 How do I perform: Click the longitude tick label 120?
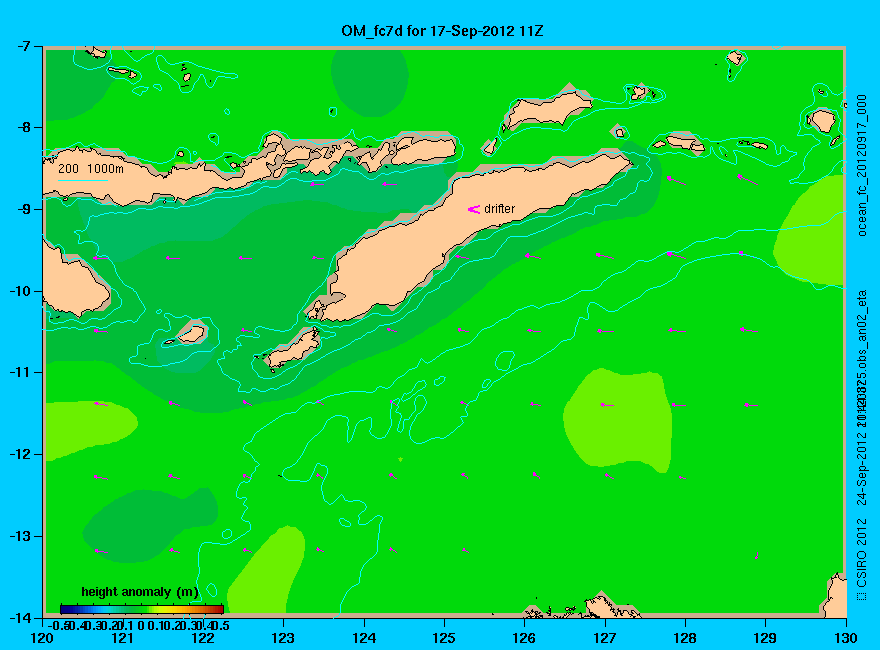43,638
